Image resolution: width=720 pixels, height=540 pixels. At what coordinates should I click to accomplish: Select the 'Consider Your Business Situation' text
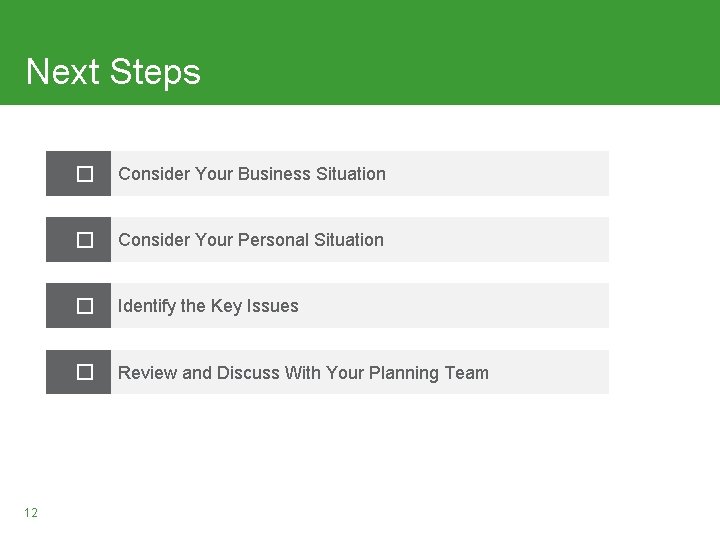point(252,174)
